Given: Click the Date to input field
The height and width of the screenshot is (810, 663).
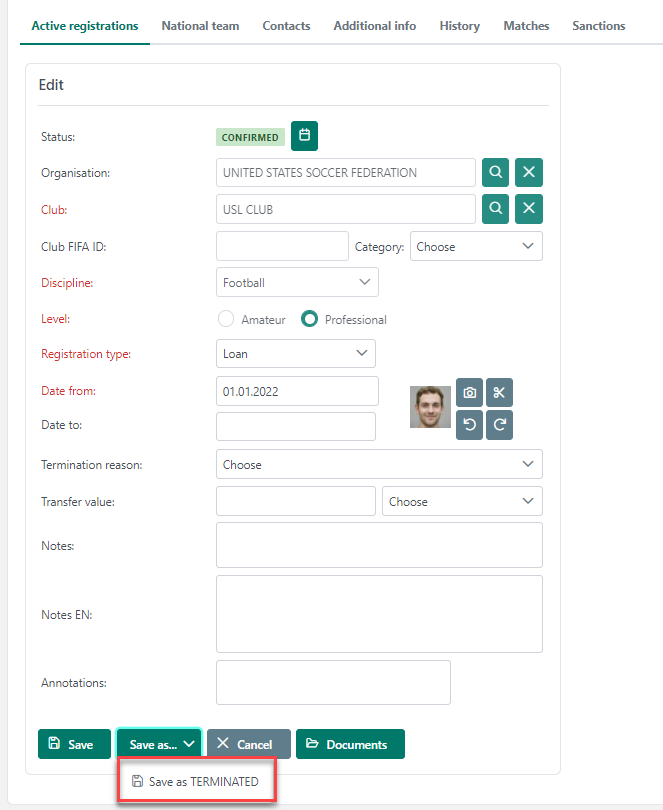Looking at the screenshot, I should click(295, 427).
